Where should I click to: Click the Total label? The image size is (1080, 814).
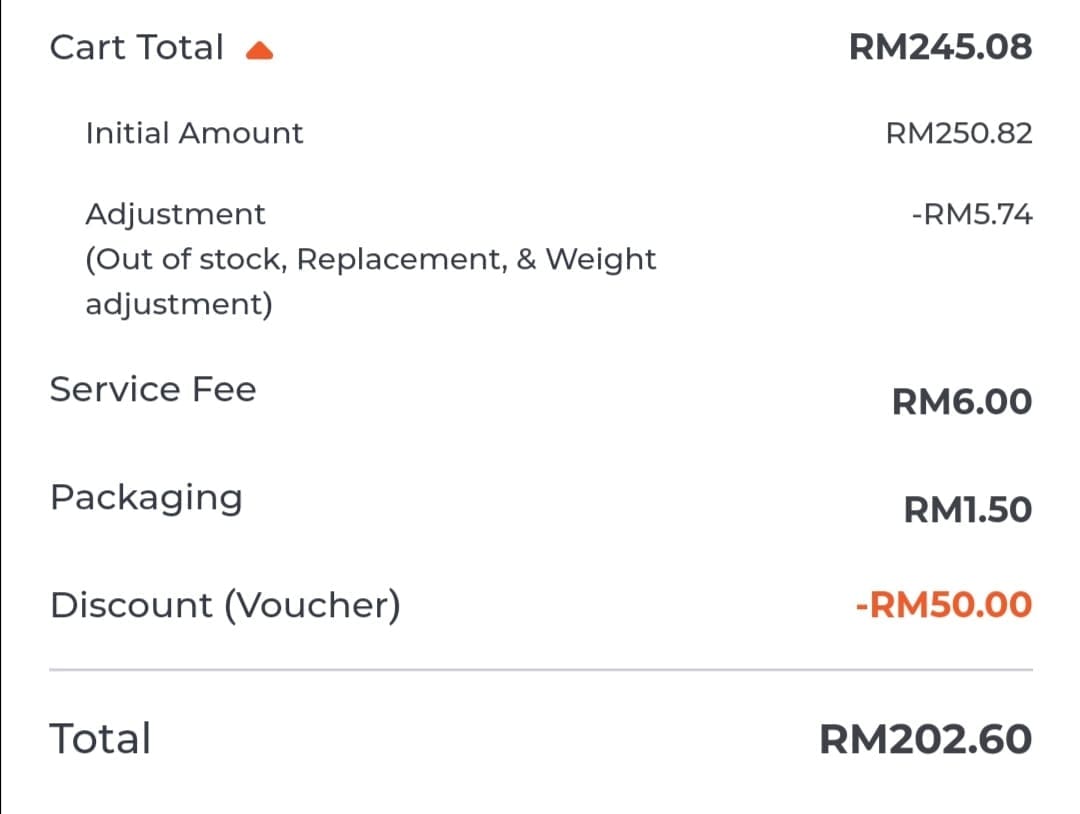(x=101, y=739)
